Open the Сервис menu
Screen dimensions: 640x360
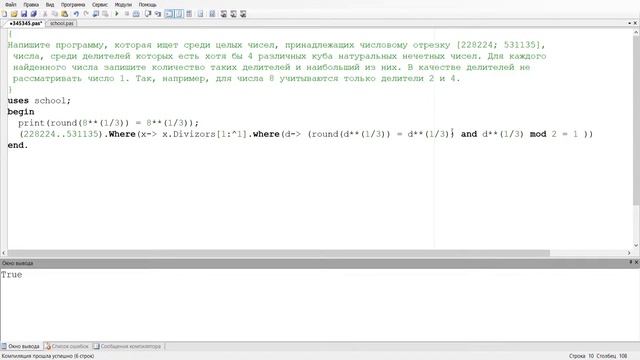click(100, 4)
